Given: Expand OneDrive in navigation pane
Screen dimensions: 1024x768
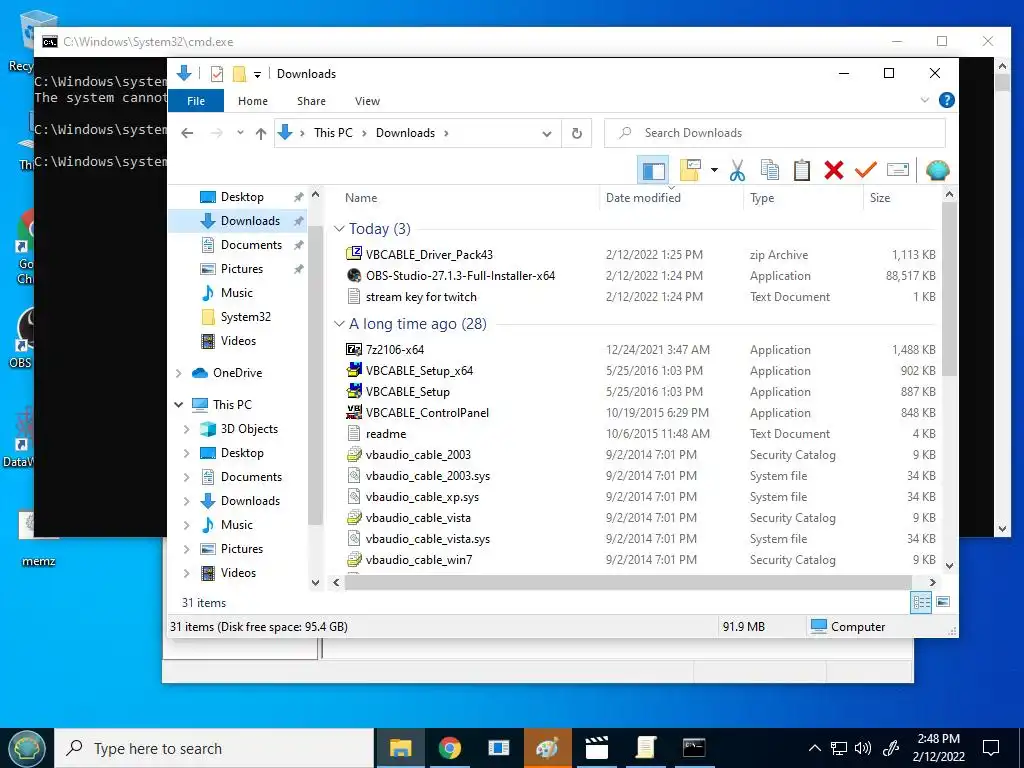Looking at the screenshot, I should 178,373.
